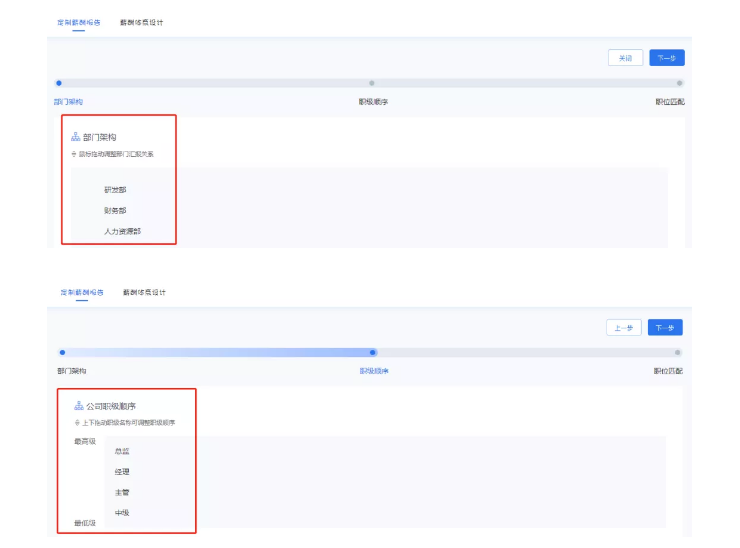The width and height of the screenshot is (740, 548).
Task: Go back with the 上一步 button
Action: click(x=623, y=328)
